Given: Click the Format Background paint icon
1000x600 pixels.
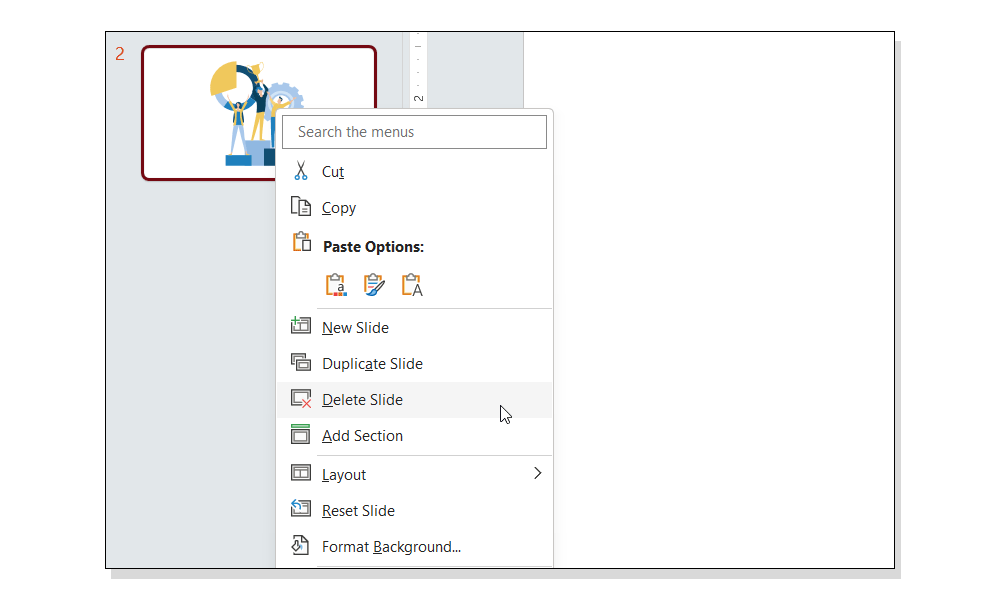Looking at the screenshot, I should 300,545.
